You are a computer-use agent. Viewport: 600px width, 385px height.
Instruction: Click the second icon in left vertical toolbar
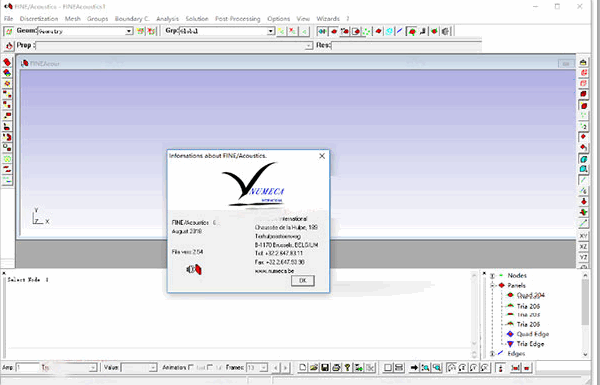pos(7,73)
